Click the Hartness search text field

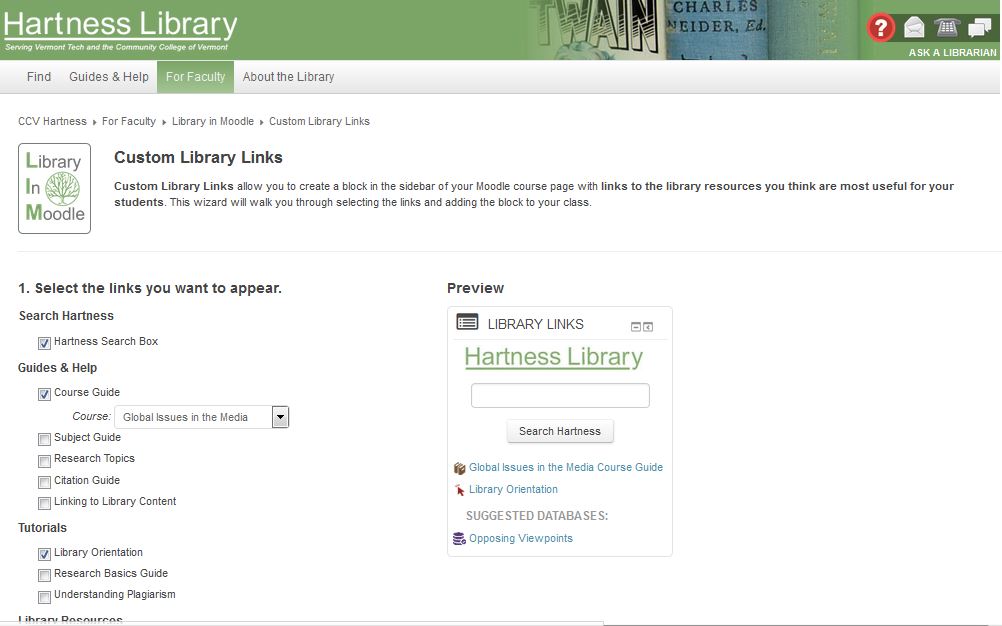[x=560, y=395]
